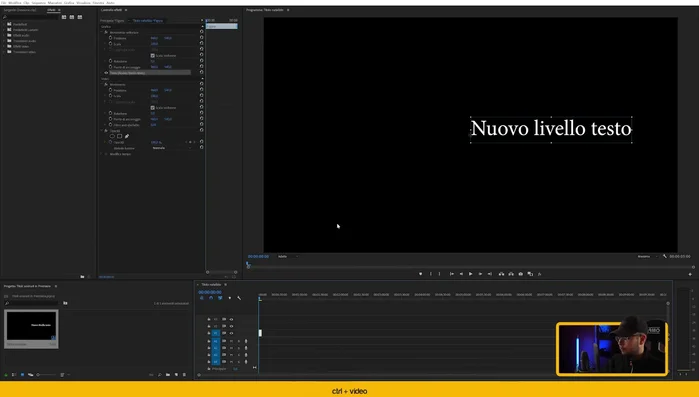Select the rectangle mask tool under Opacità
The height and width of the screenshot is (397, 699).
119,136
